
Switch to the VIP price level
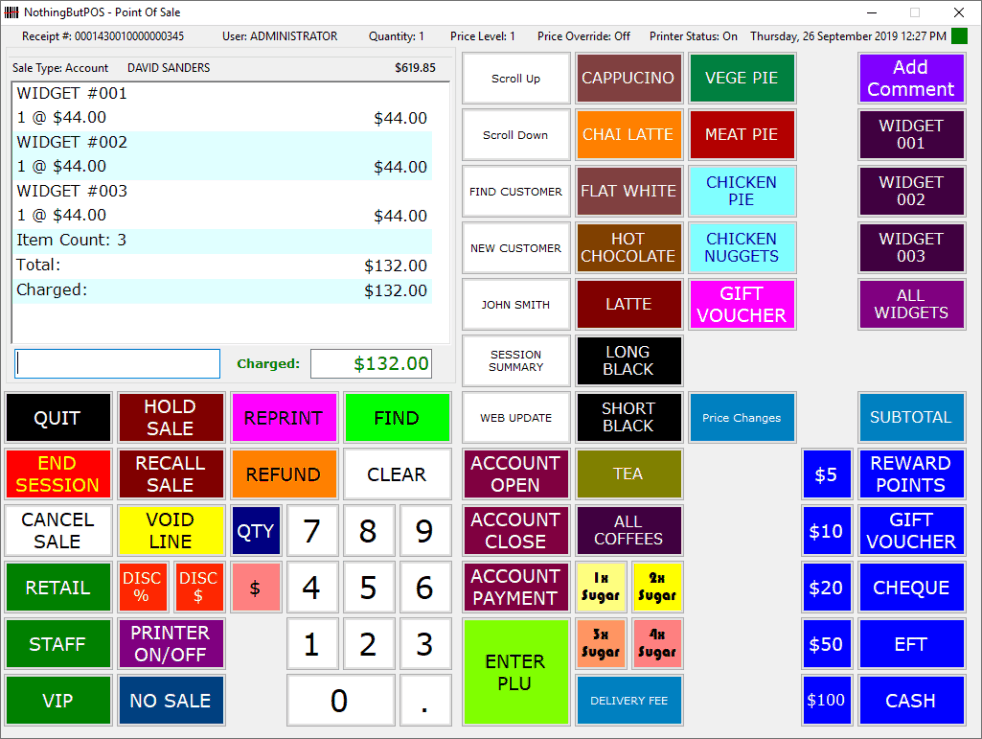57,701
